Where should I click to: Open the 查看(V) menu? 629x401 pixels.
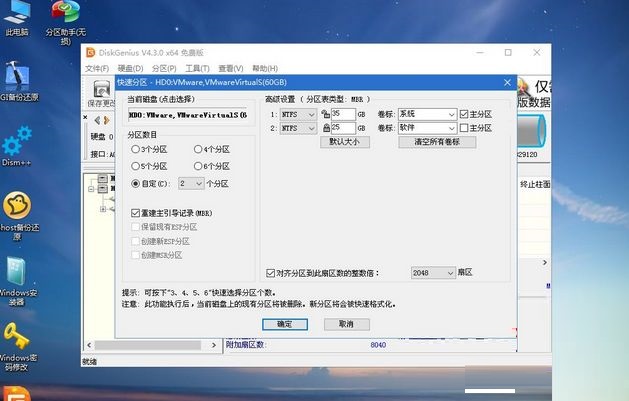231,69
